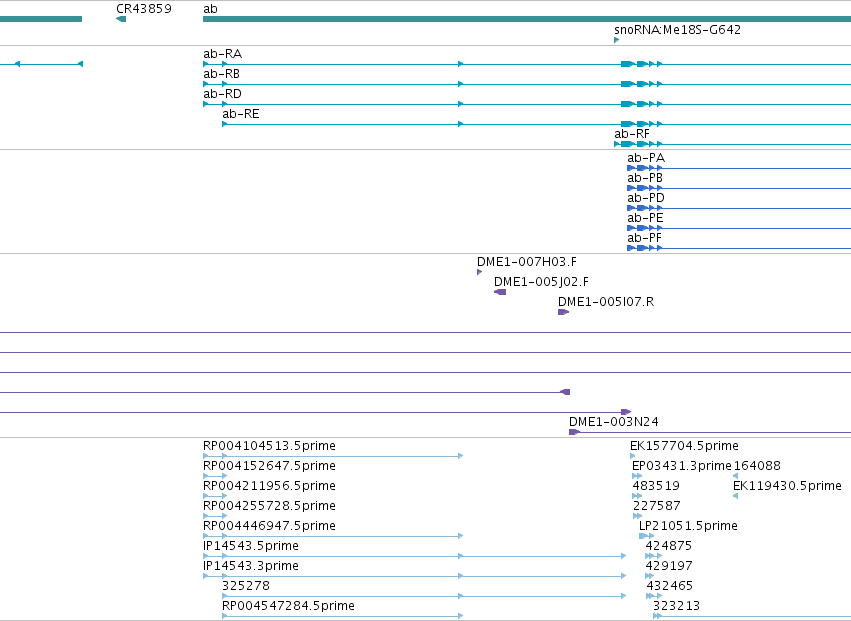Select the 227587 alignment label
The height and width of the screenshot is (621, 851).
[x=657, y=506]
